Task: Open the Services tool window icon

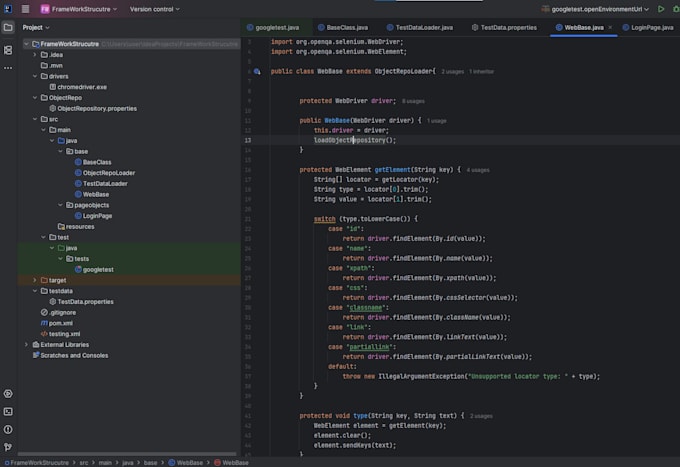Action: click(8, 394)
